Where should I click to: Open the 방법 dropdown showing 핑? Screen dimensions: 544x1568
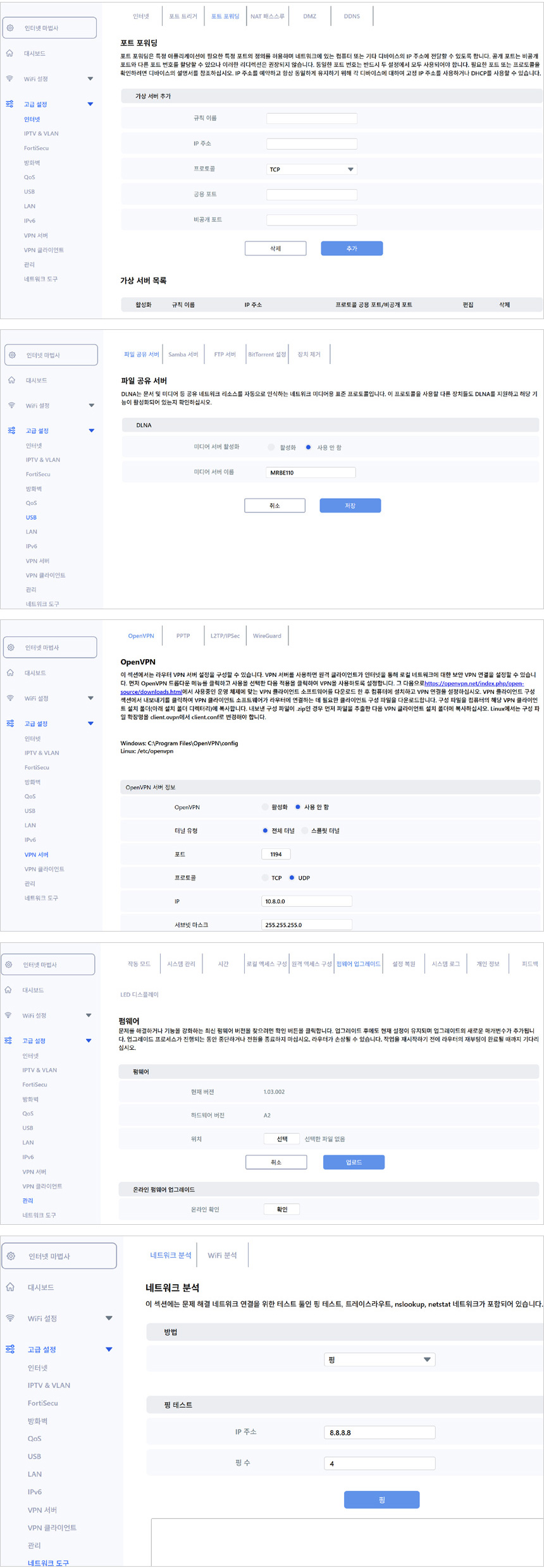pos(379,1359)
